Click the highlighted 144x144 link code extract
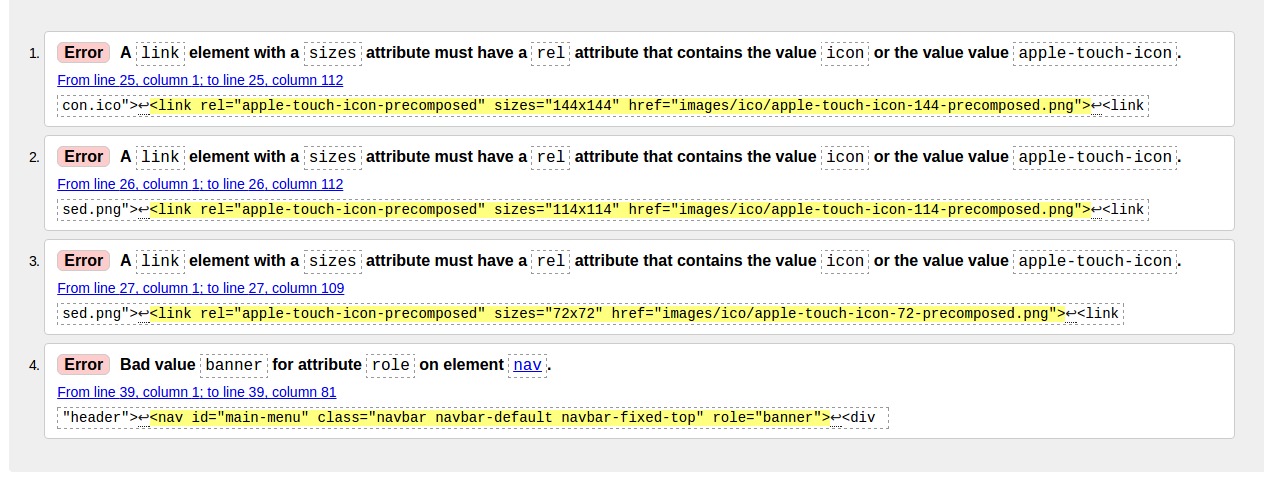1264x483 pixels. (620, 106)
